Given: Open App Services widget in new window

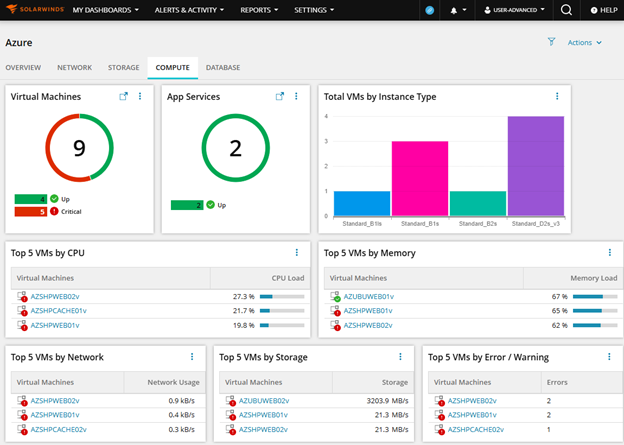Looking at the screenshot, I should tap(280, 96).
